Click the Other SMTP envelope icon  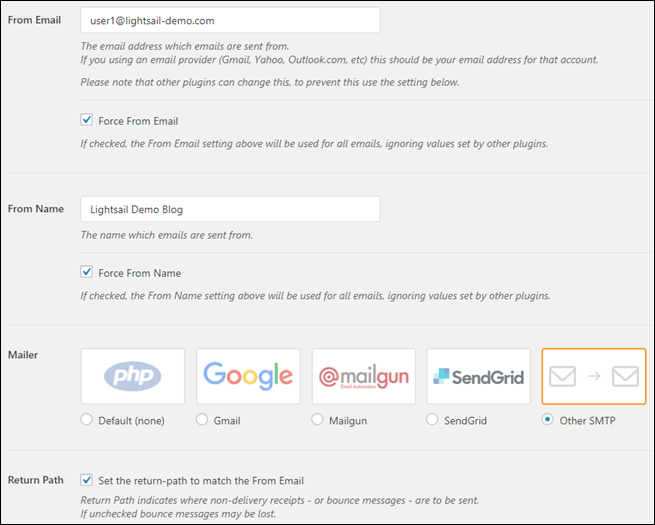(x=594, y=376)
